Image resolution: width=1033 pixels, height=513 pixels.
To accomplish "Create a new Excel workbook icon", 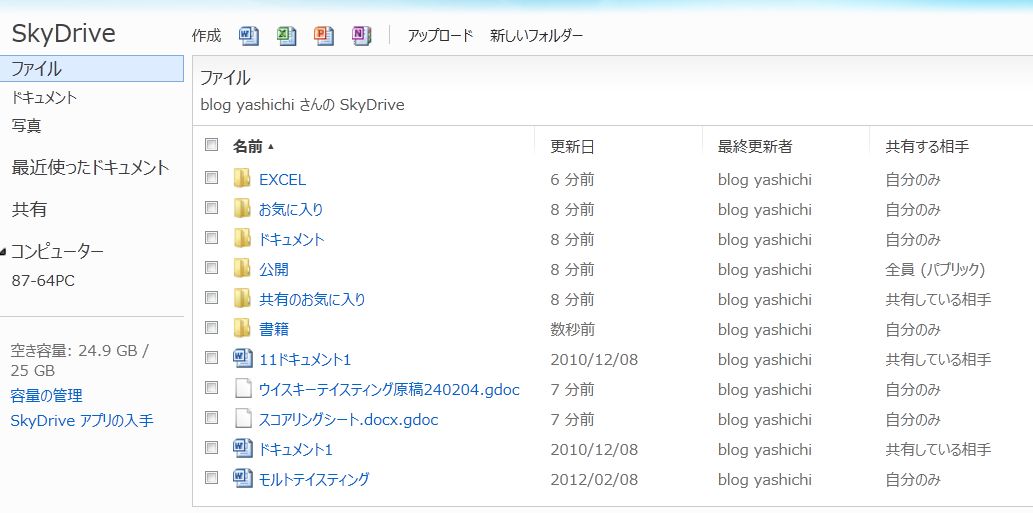I will 287,35.
